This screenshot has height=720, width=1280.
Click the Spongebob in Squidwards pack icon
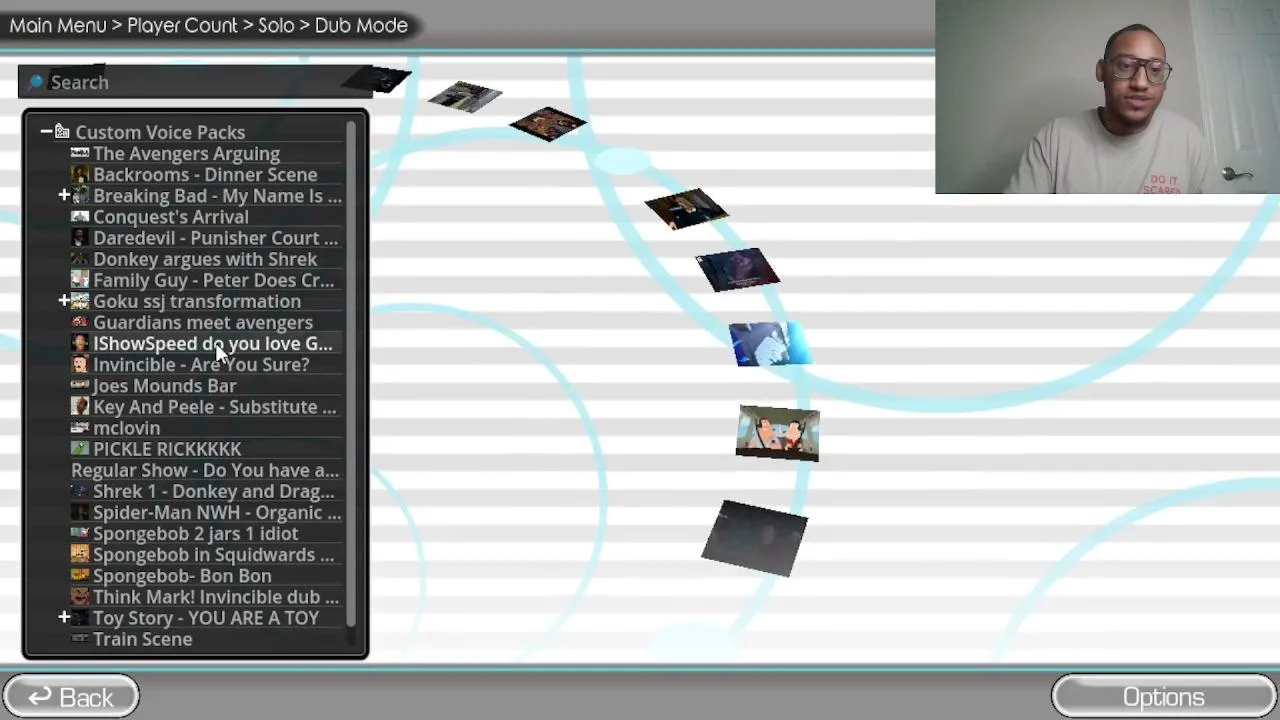80,555
